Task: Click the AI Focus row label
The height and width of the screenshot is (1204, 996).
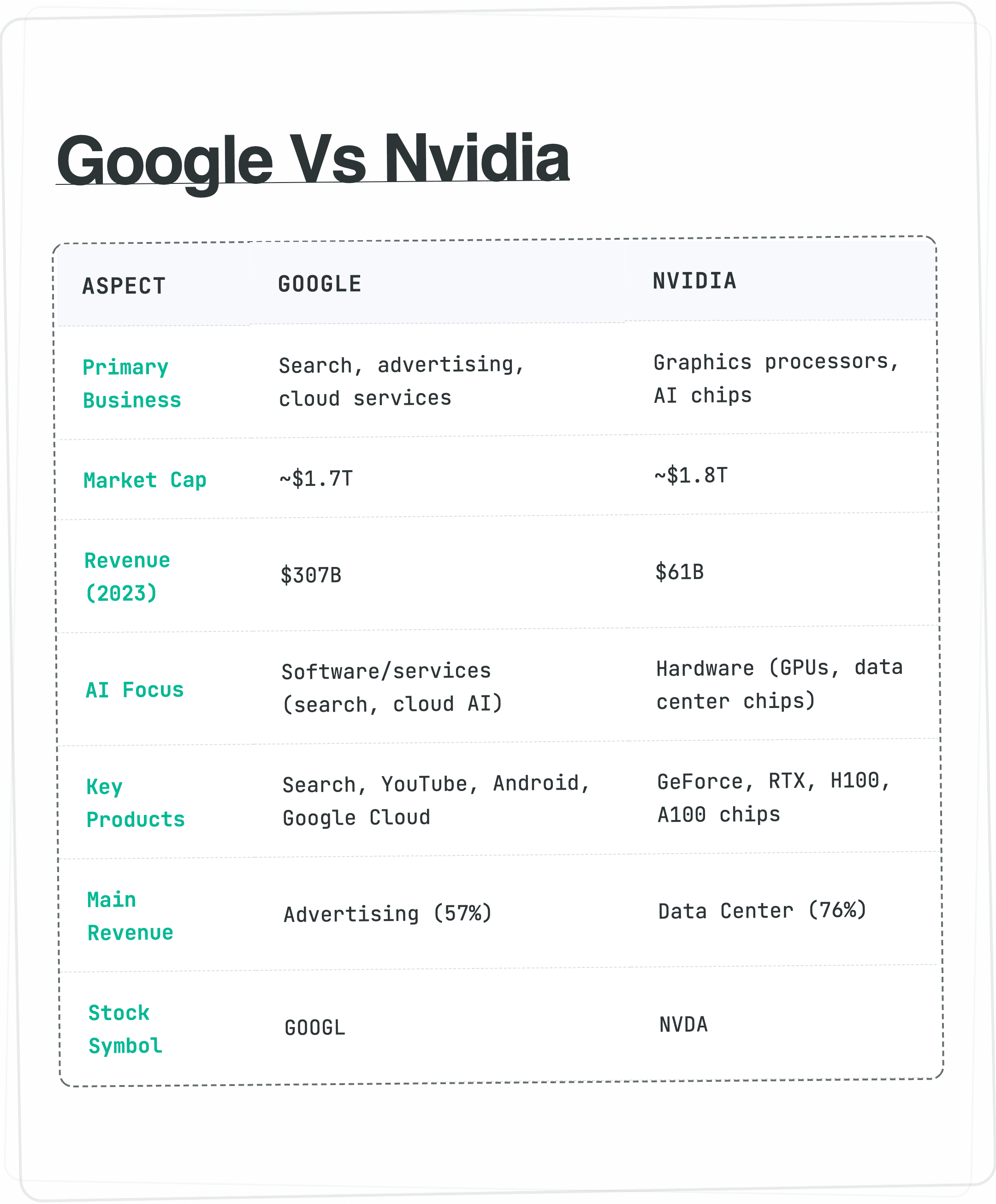Action: (x=135, y=690)
